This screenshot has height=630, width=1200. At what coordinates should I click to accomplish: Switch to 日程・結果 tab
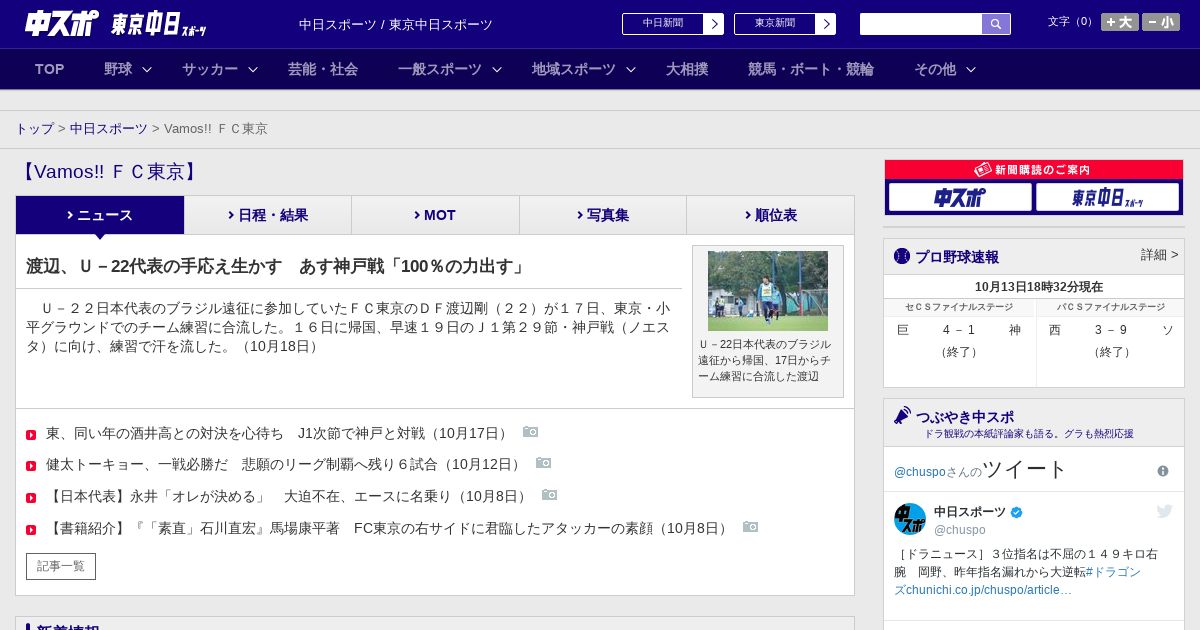pos(268,215)
